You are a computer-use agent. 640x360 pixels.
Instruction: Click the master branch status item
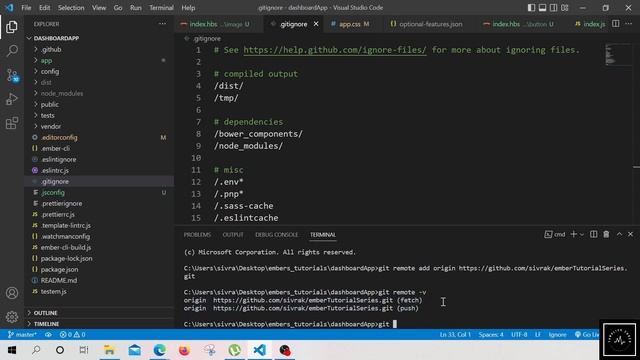pyautogui.click(x=22, y=335)
